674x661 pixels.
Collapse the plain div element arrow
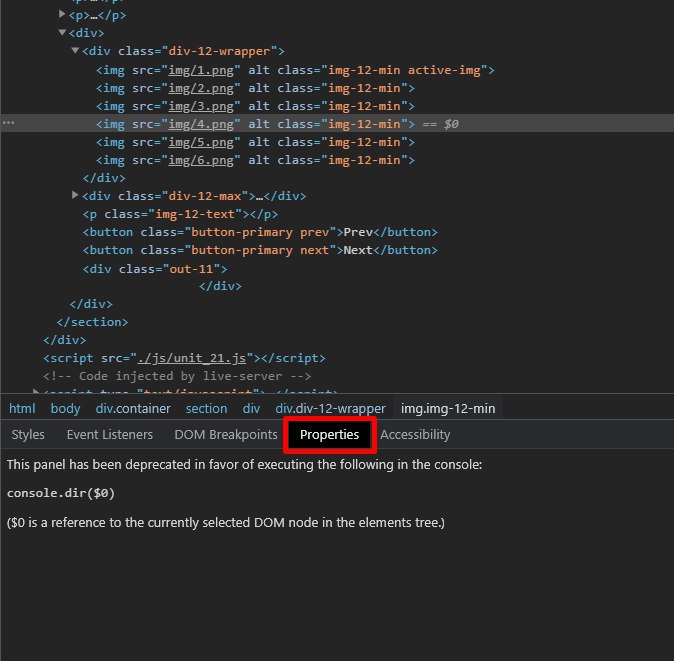point(62,32)
